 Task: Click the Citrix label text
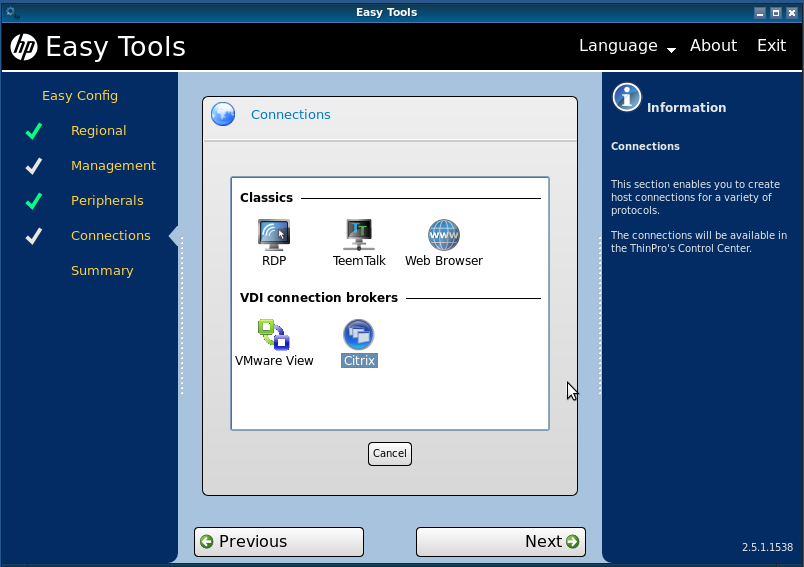(x=359, y=360)
